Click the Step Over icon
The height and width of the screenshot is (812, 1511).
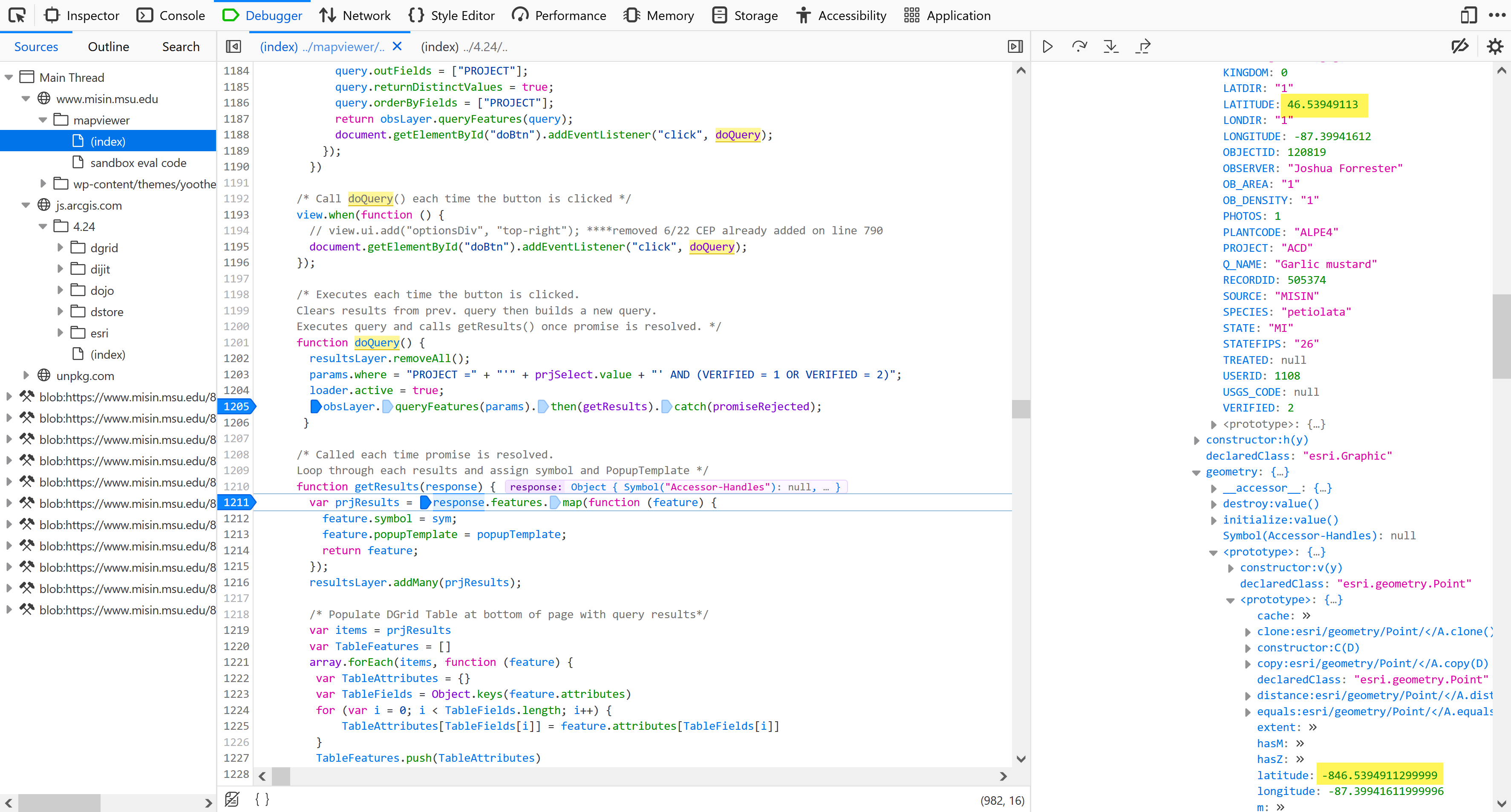pyautogui.click(x=1078, y=46)
